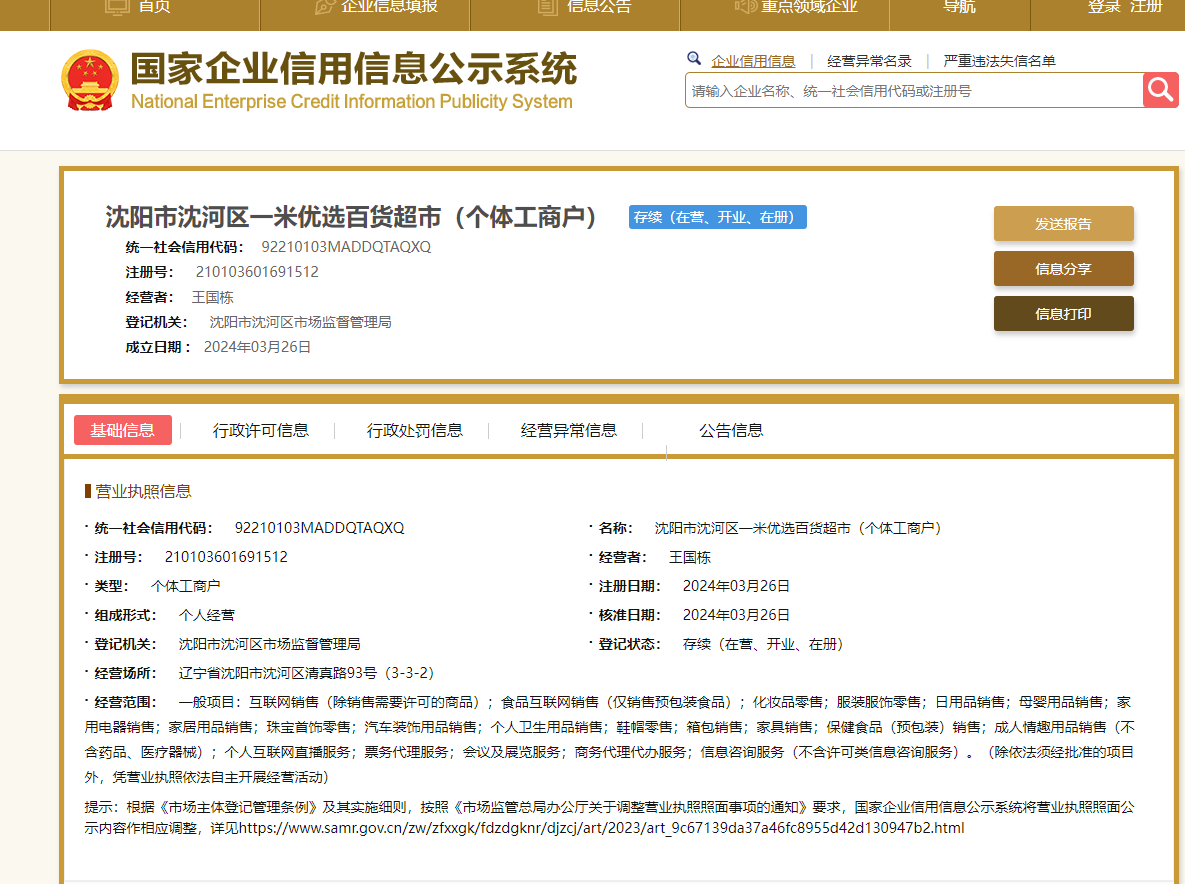
Task: Click the 注册日期 value in license info
Action: pyautogui.click(x=736, y=586)
